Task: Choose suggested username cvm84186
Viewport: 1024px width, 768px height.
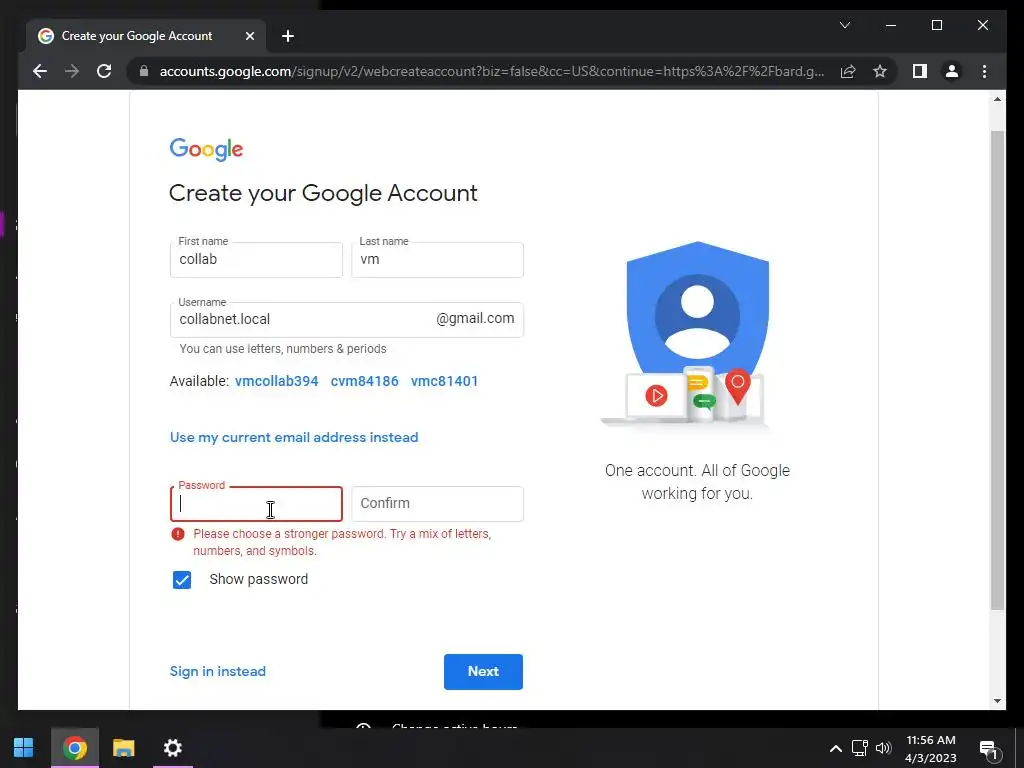Action: 364,381
